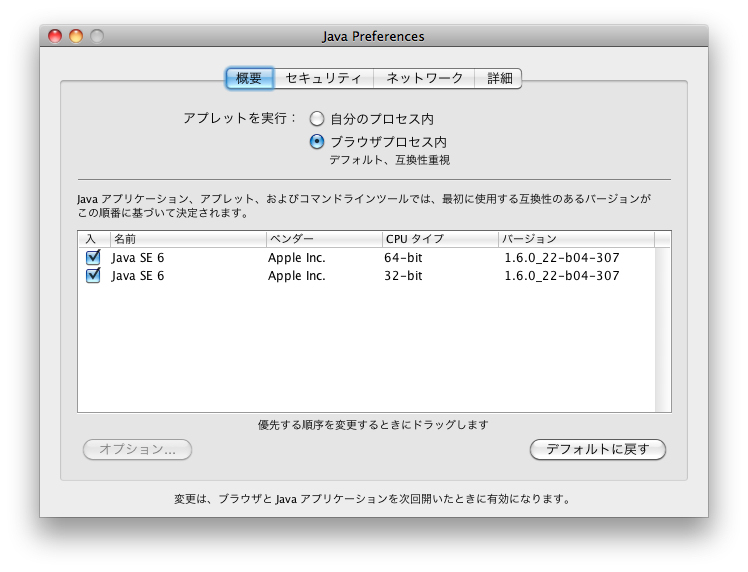Image resolution: width=748 pixels, height=572 pixels.
Task: Select the ブラウザプロセス内 radio button
Action: pyautogui.click(x=317, y=142)
